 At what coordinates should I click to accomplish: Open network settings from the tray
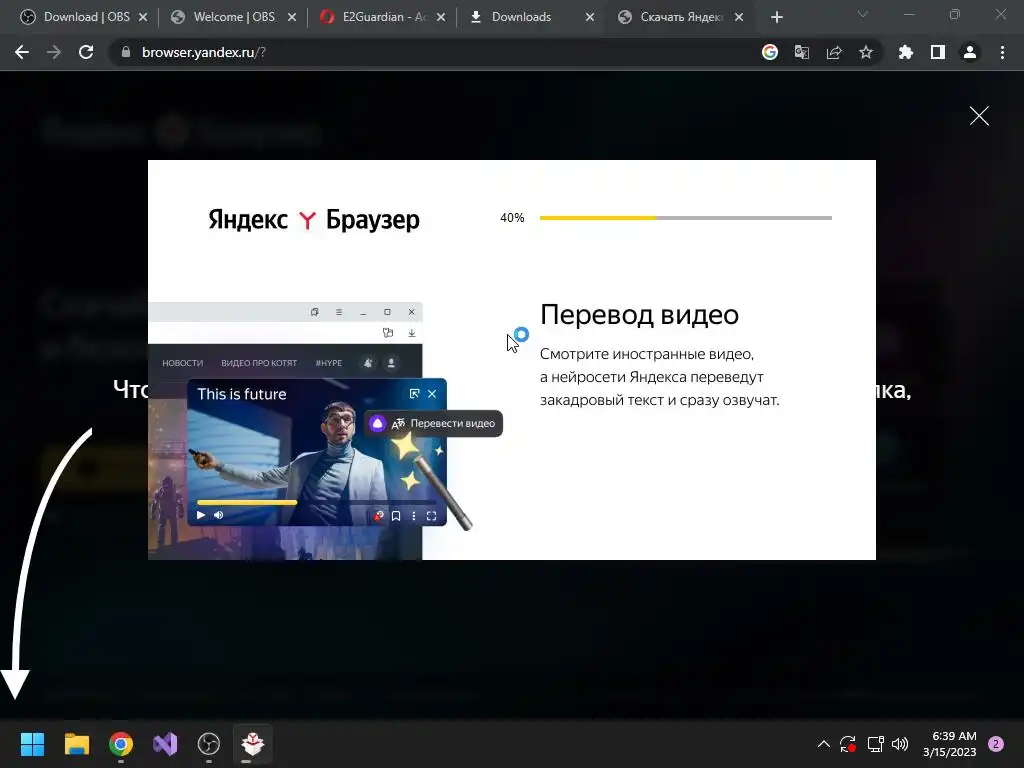click(875, 744)
